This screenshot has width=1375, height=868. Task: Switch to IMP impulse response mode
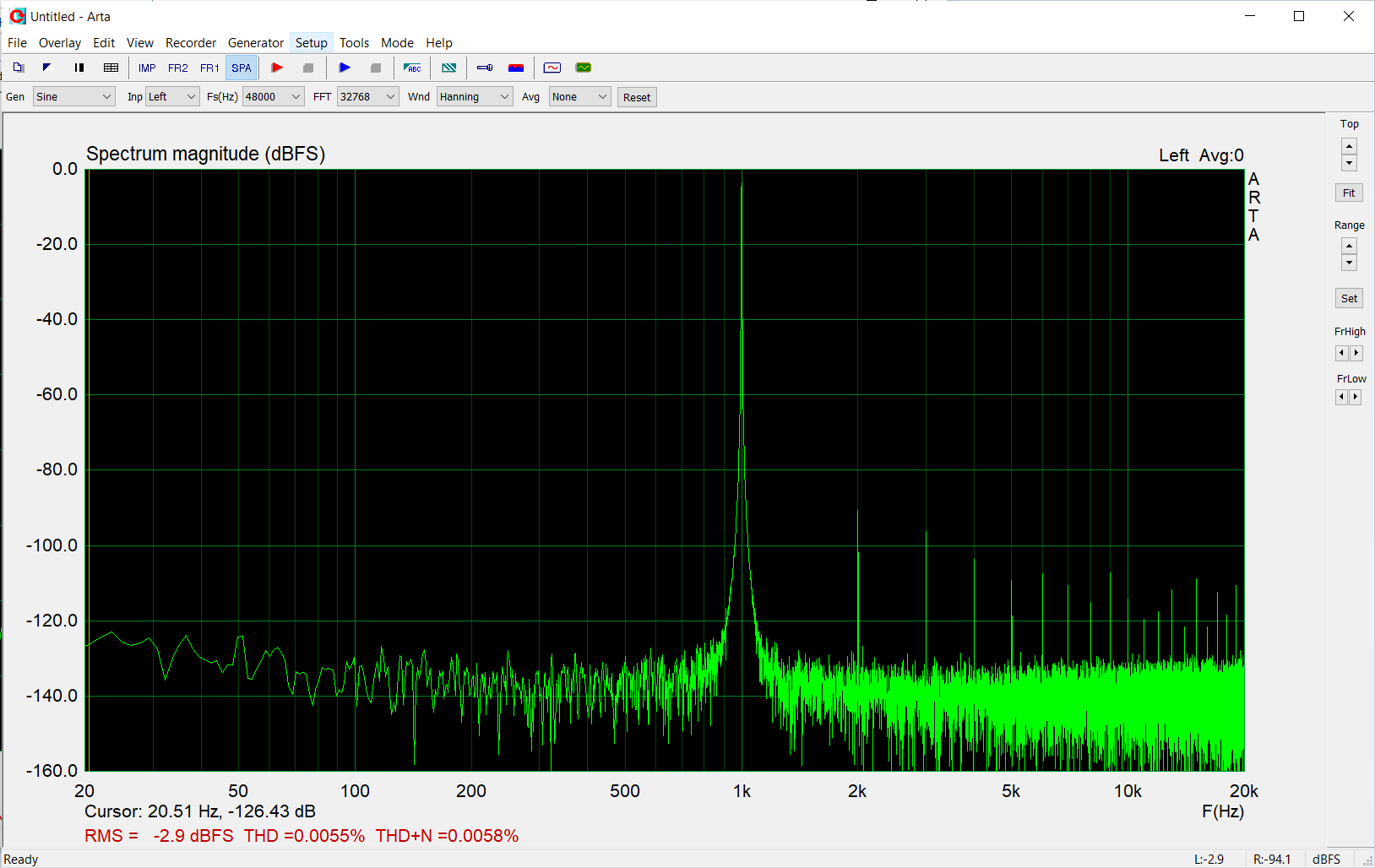click(x=147, y=68)
